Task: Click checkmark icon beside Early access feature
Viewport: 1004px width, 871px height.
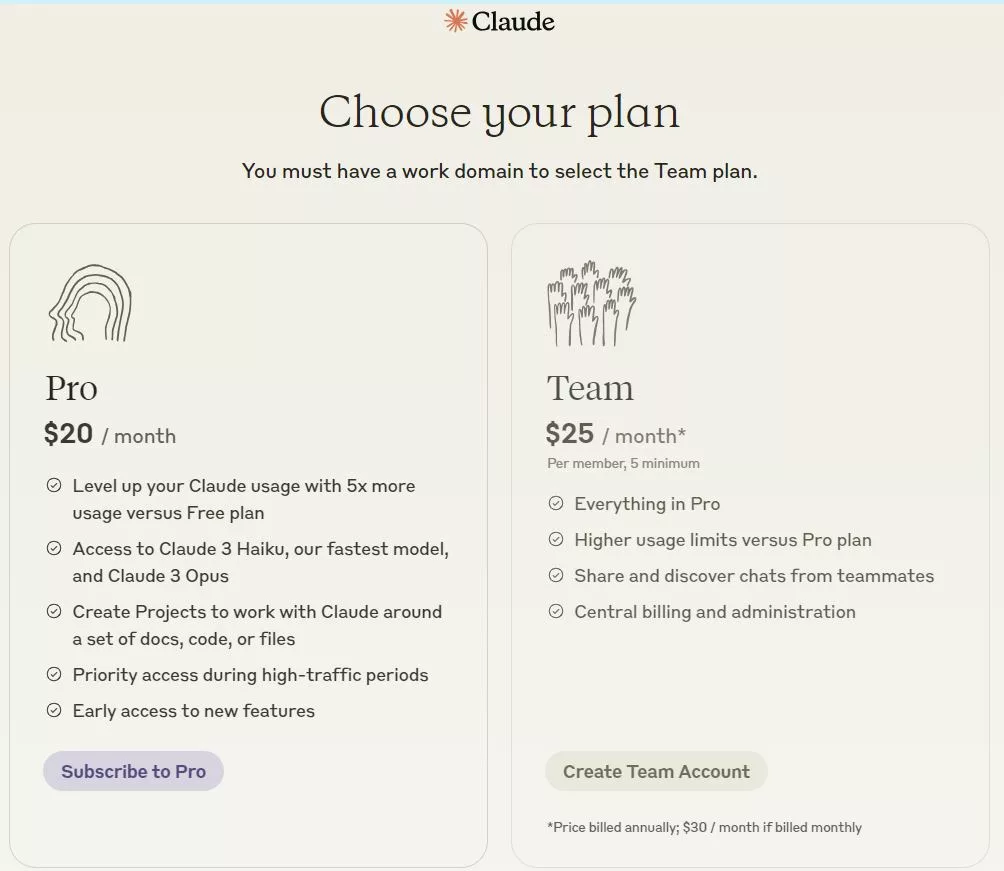Action: pyautogui.click(x=54, y=710)
